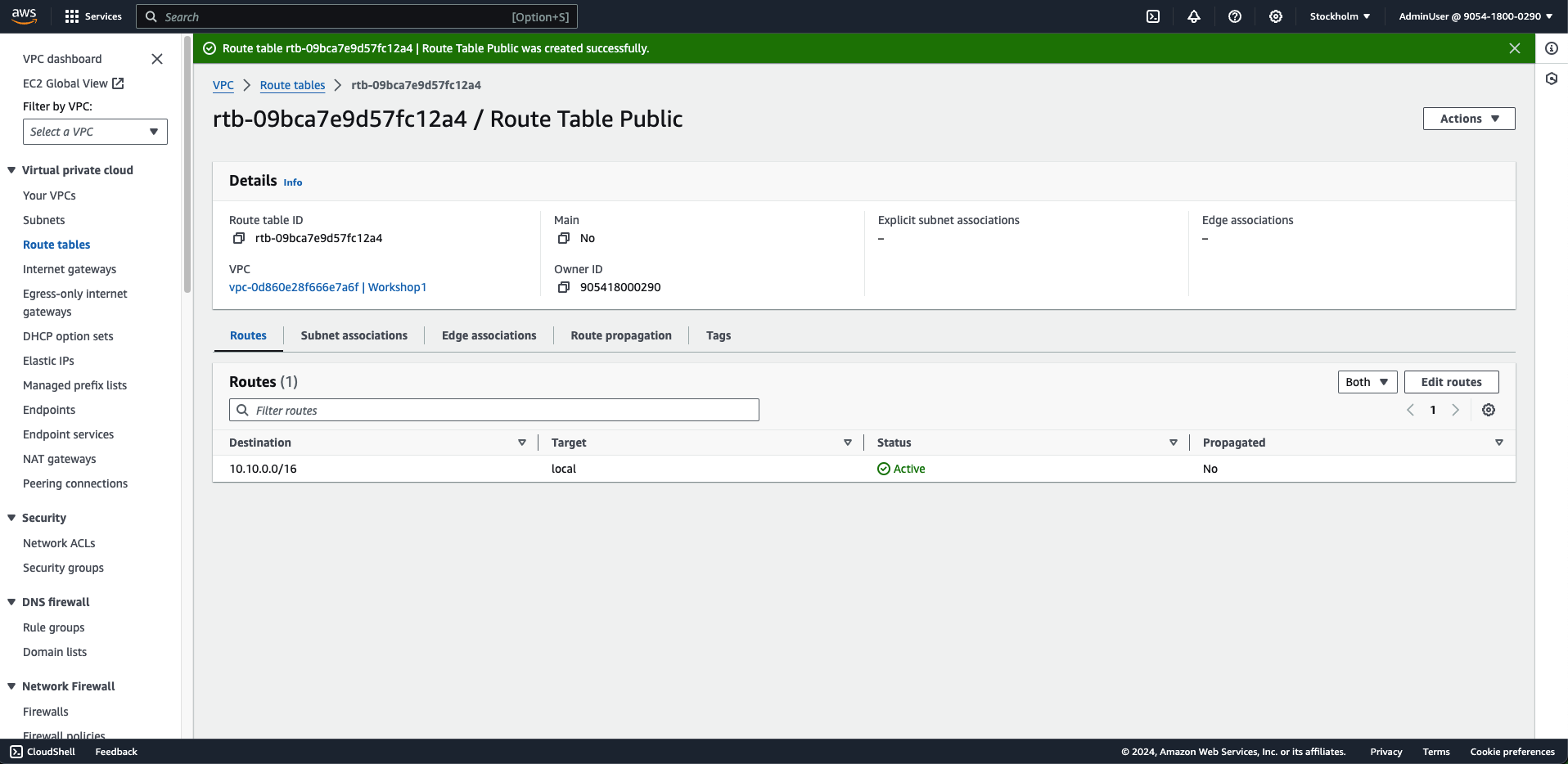Open routes table preferences gear icon
The image size is (1568, 764).
(1489, 410)
